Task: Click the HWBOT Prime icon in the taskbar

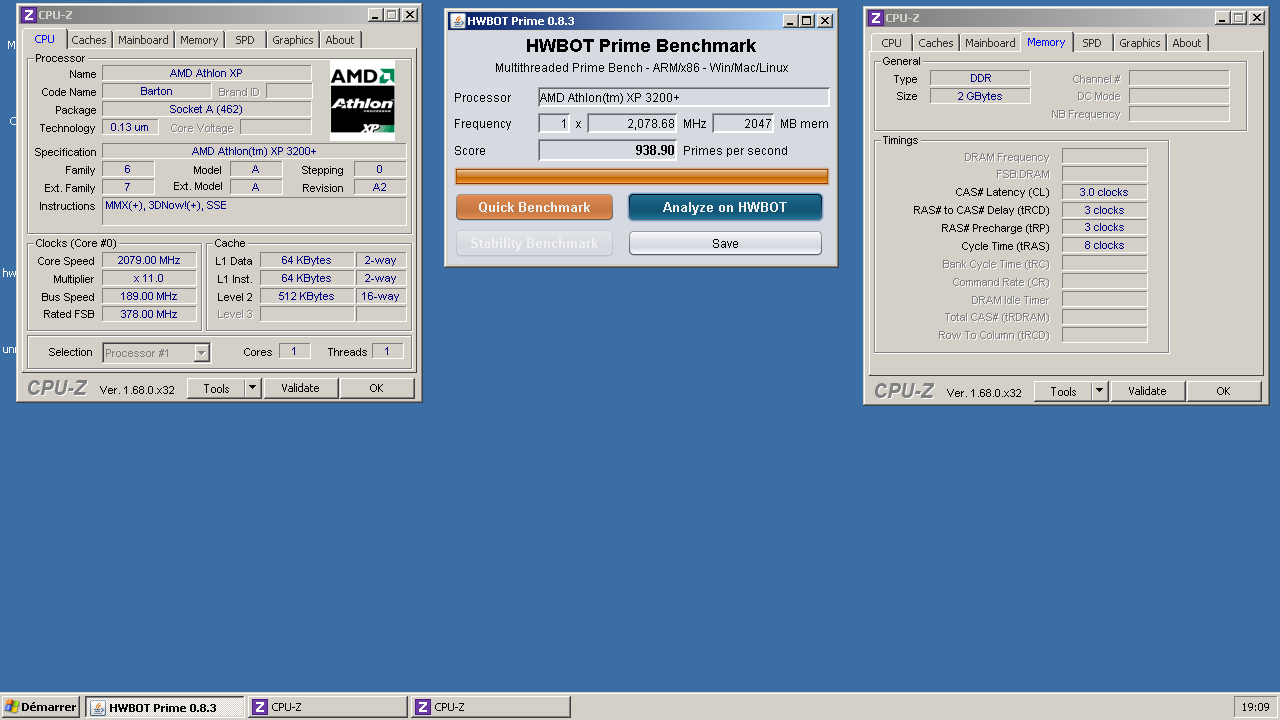Action: (98, 708)
